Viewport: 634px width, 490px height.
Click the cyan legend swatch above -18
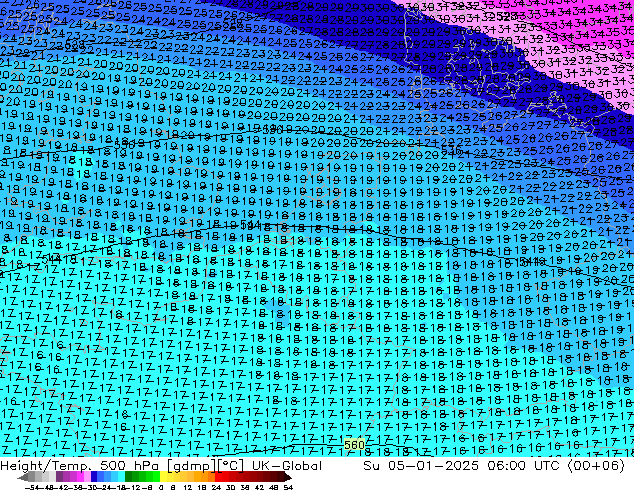coord(121,476)
